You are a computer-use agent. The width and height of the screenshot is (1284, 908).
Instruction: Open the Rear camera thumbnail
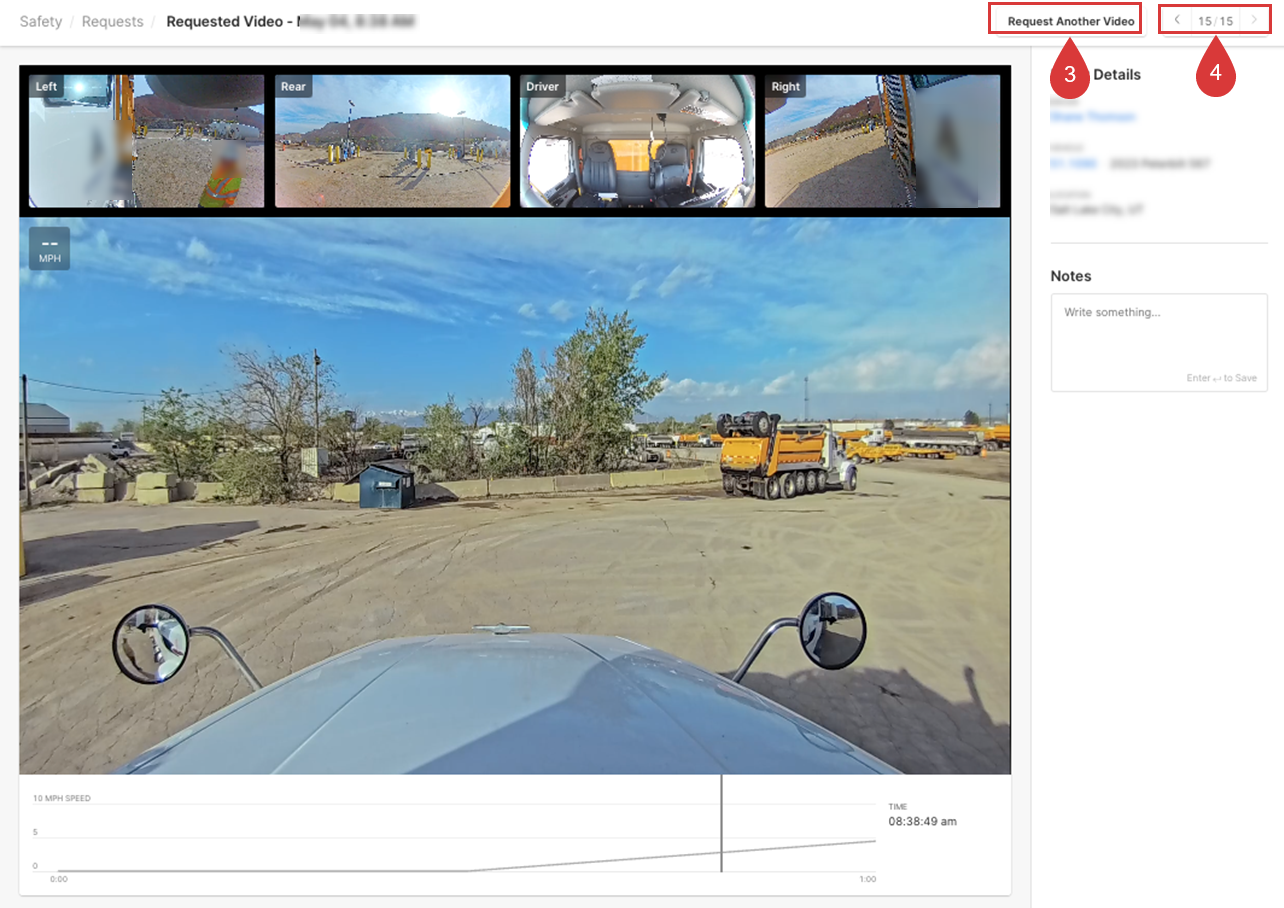point(392,141)
